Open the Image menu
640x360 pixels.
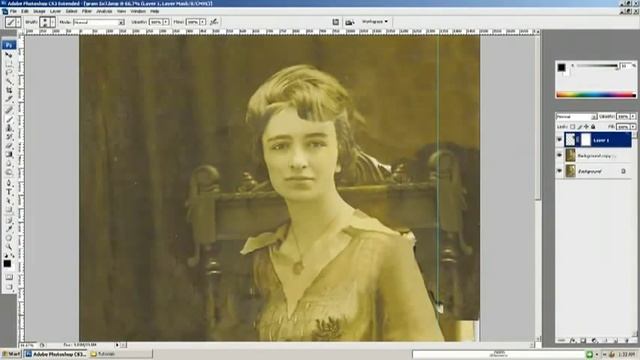(39, 11)
